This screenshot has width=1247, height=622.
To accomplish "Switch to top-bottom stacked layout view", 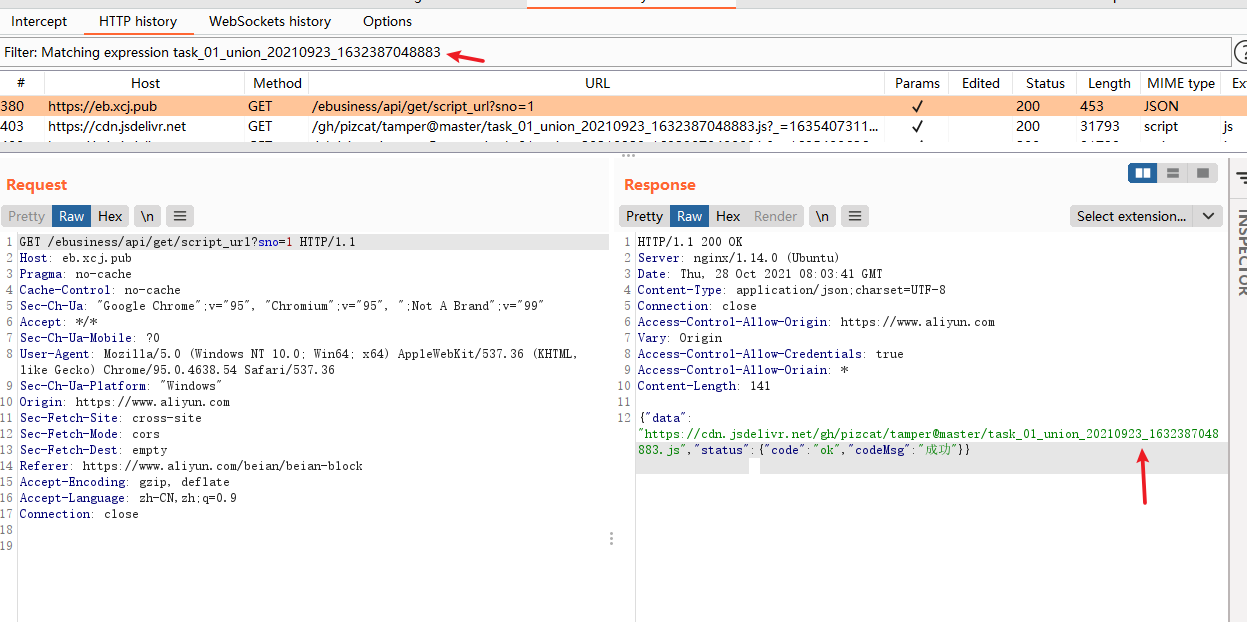I will tap(1173, 174).
